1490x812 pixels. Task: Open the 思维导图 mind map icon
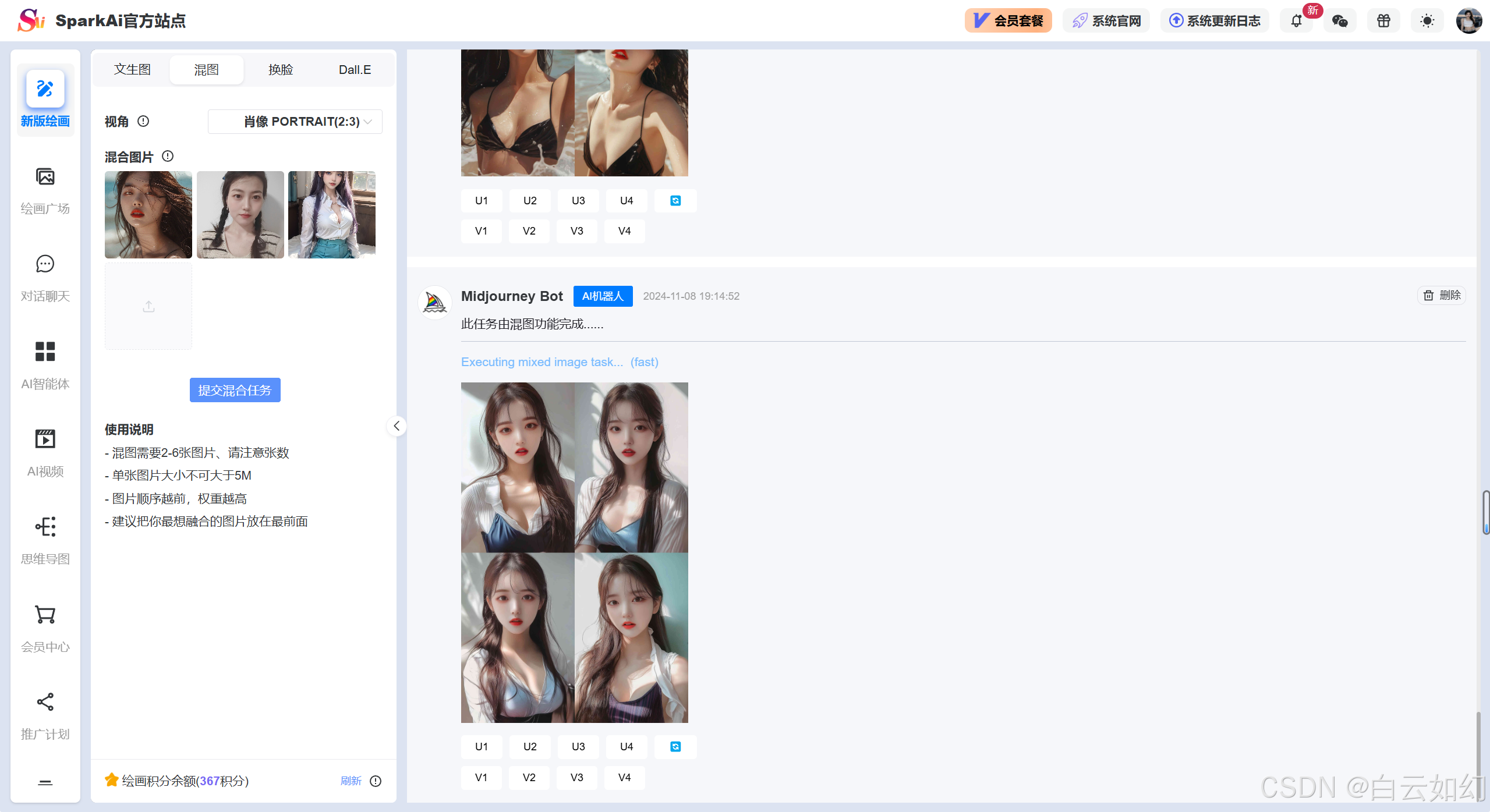tap(45, 527)
